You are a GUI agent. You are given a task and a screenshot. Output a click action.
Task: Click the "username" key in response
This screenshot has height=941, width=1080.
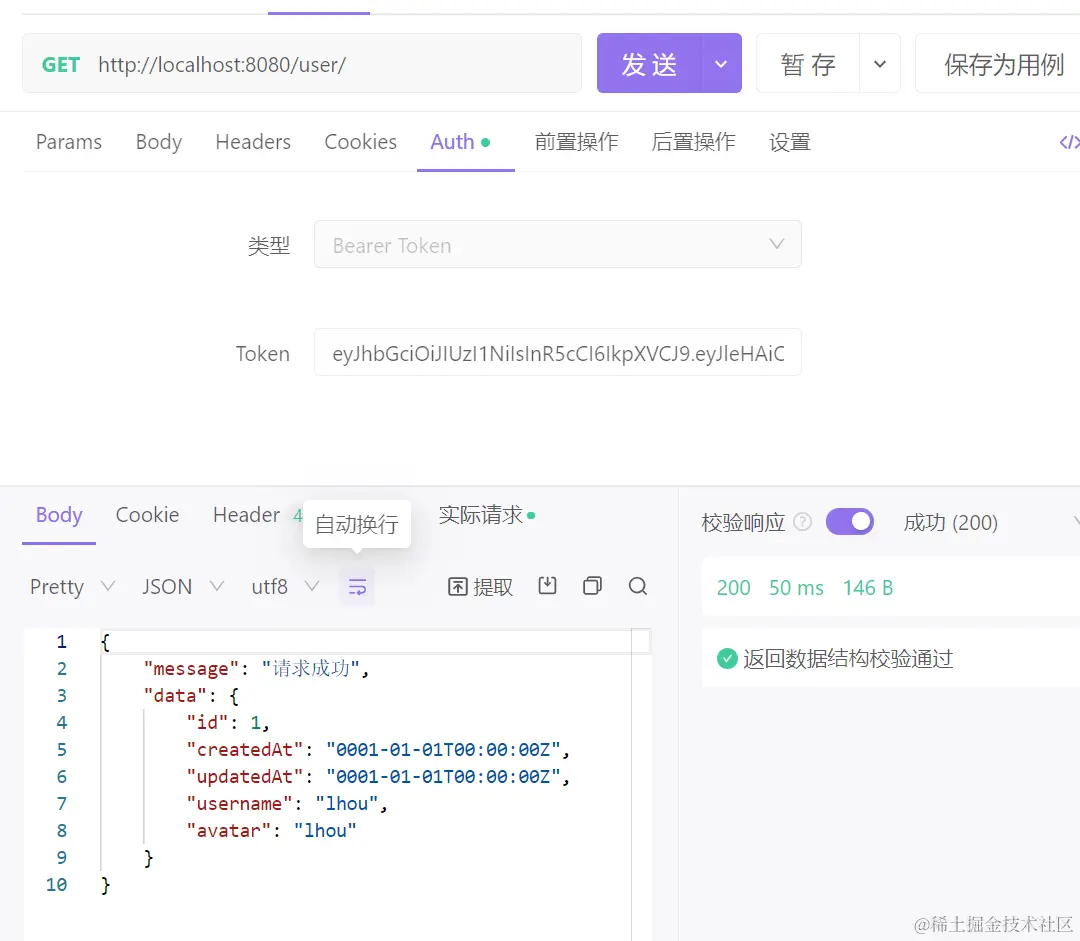(239, 803)
